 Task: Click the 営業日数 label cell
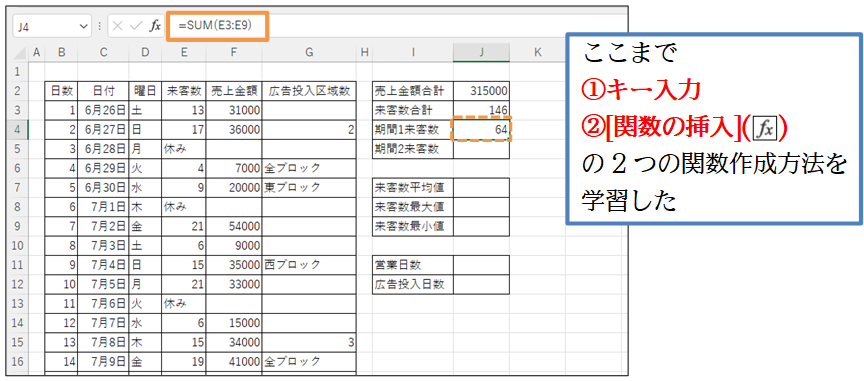pyautogui.click(x=413, y=265)
